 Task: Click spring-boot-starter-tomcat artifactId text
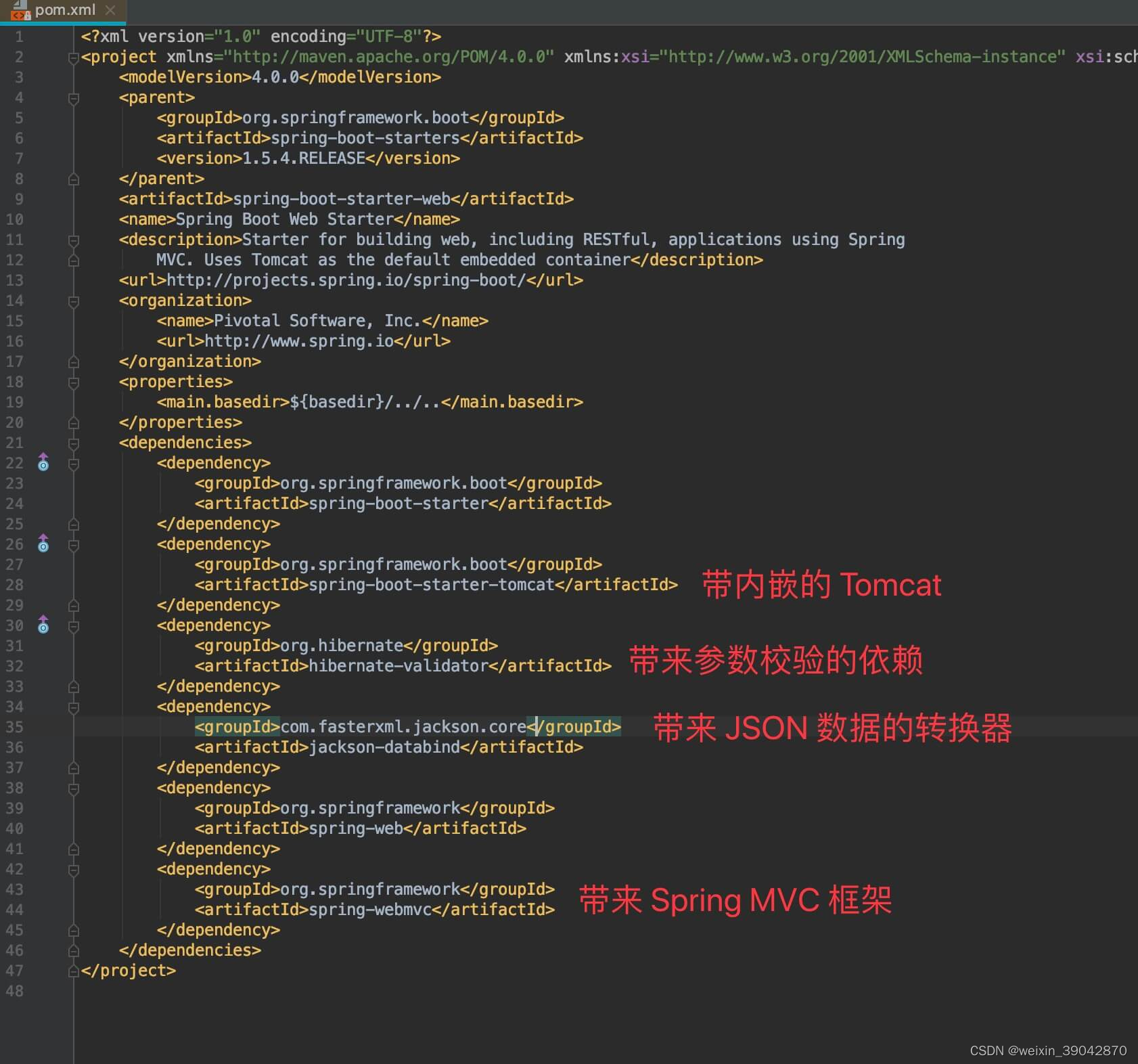[432, 585]
